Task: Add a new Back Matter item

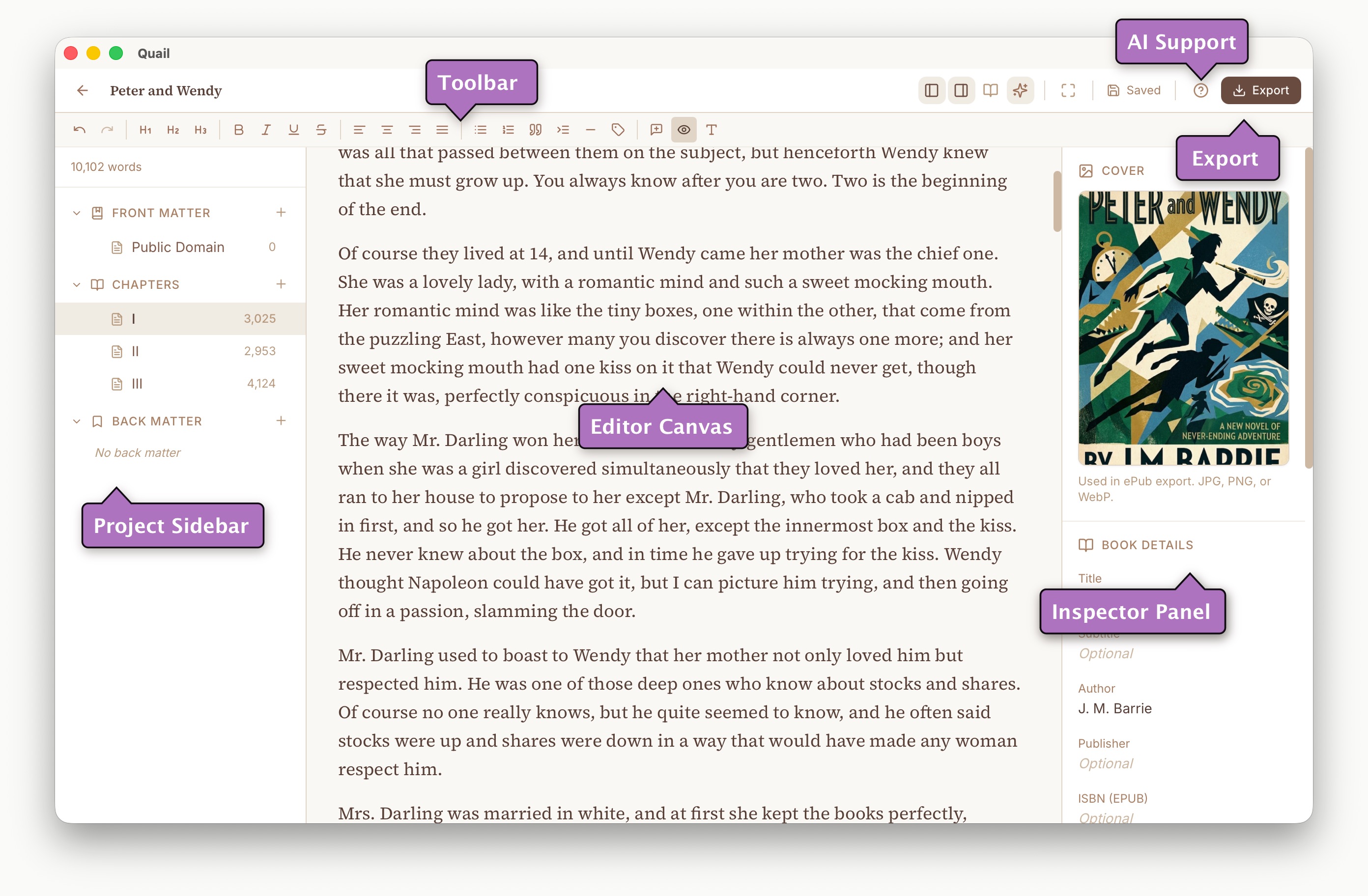Action: point(281,420)
